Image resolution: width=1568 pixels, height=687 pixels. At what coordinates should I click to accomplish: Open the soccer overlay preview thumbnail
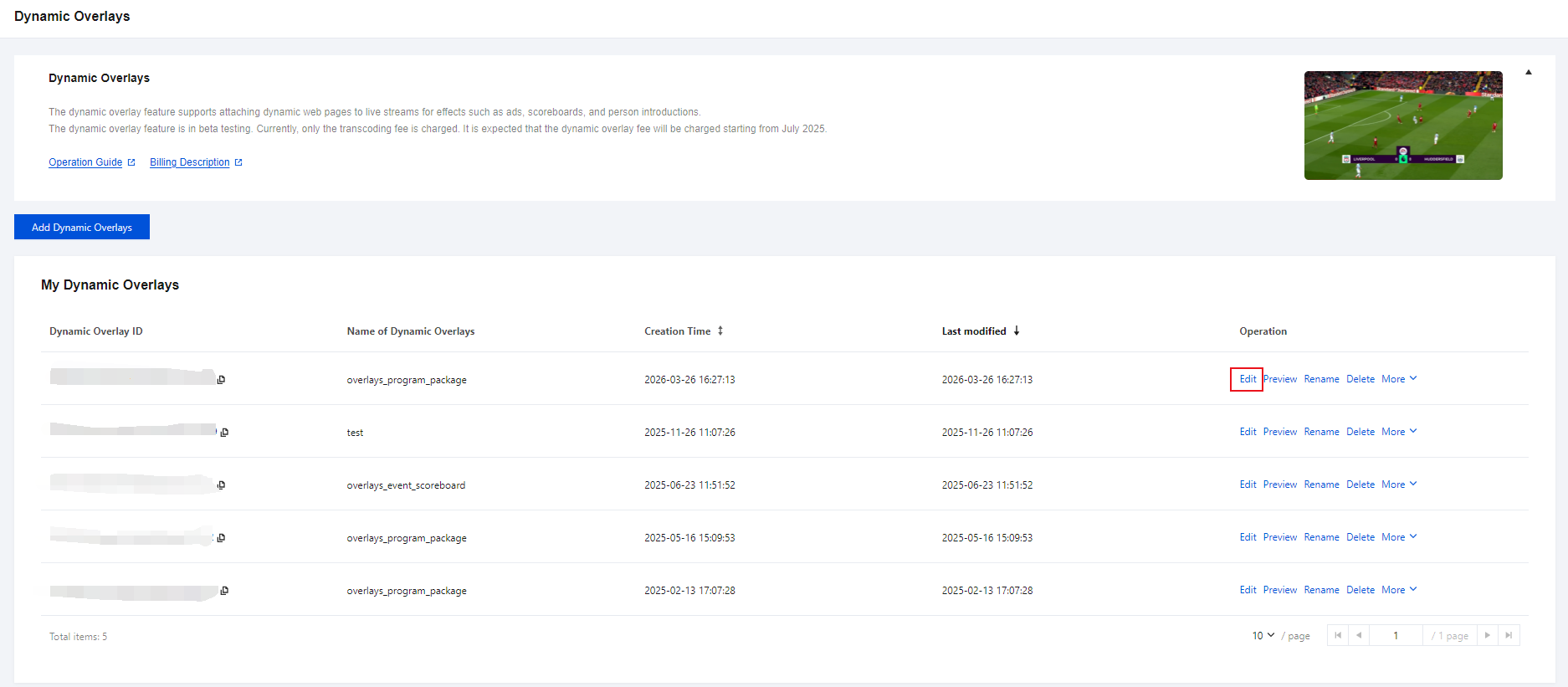1403,126
